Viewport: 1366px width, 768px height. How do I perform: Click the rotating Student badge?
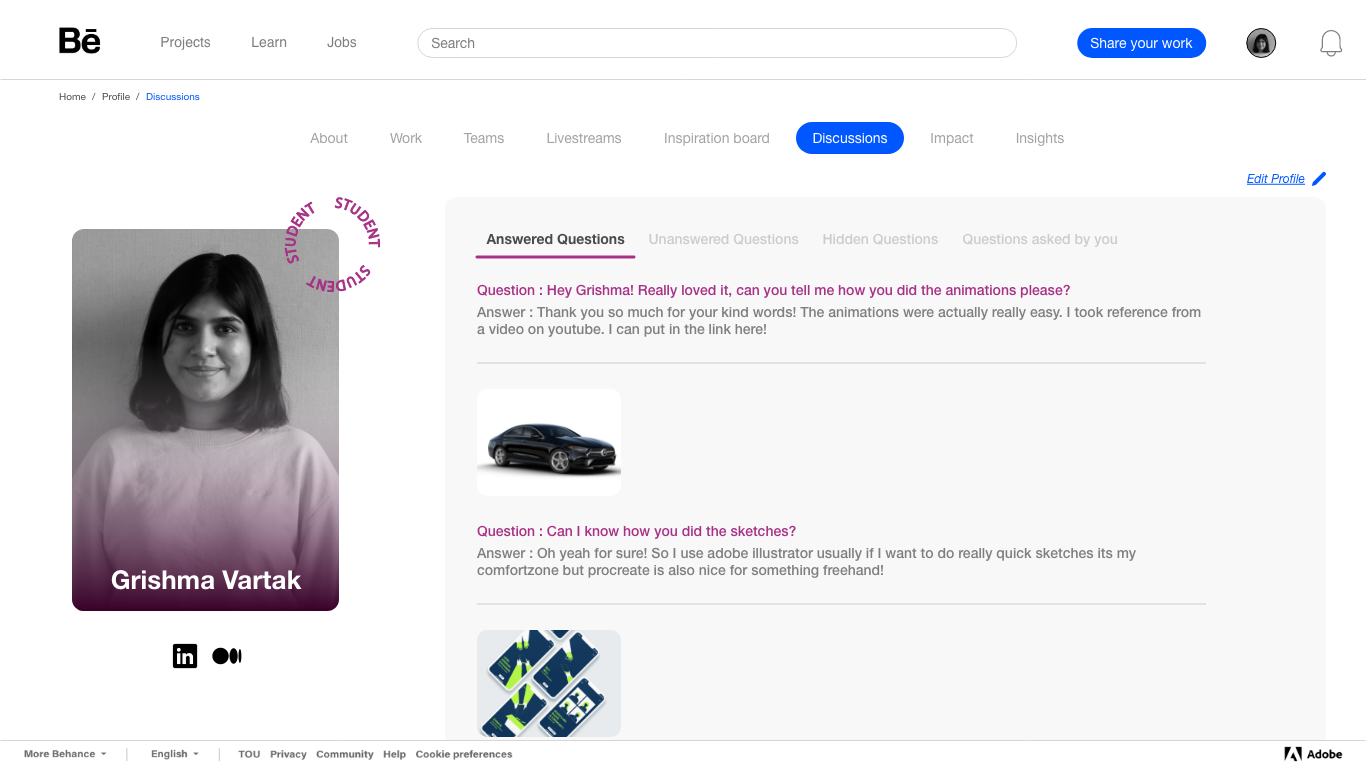pos(332,245)
